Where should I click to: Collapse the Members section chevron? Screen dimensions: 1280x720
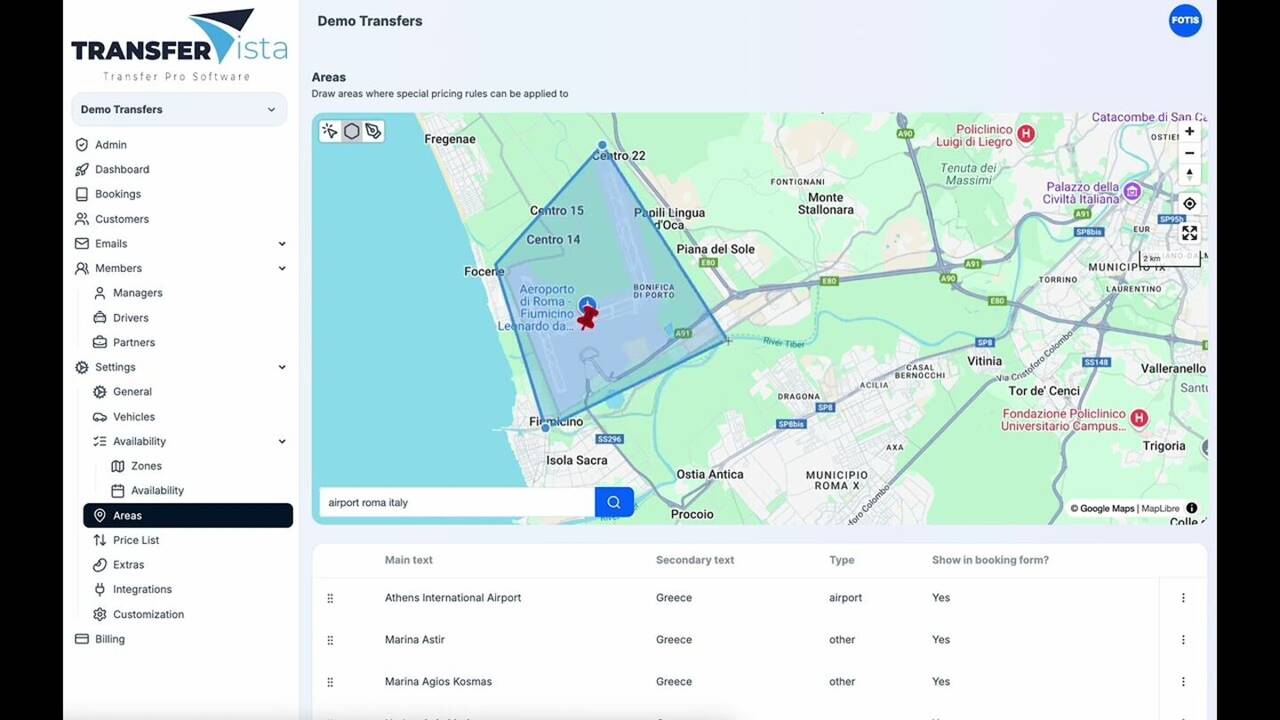coord(282,269)
